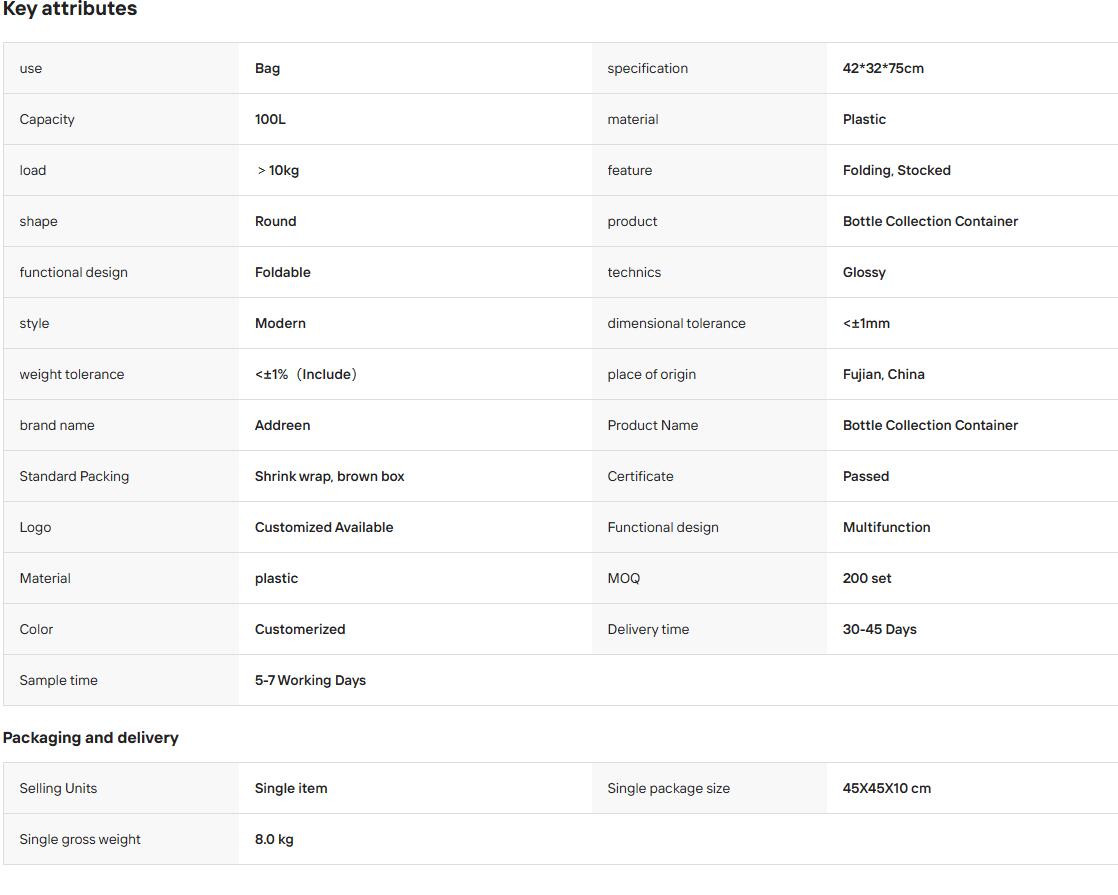Click the Sample time 5-7 Working Days
The image size is (1118, 895).
click(310, 680)
